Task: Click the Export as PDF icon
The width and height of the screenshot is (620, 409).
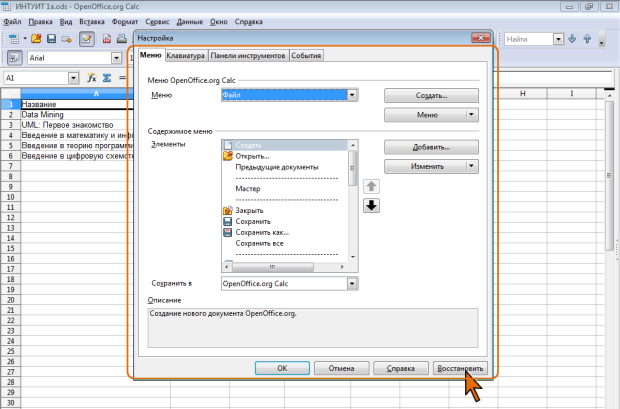Action: (107, 39)
